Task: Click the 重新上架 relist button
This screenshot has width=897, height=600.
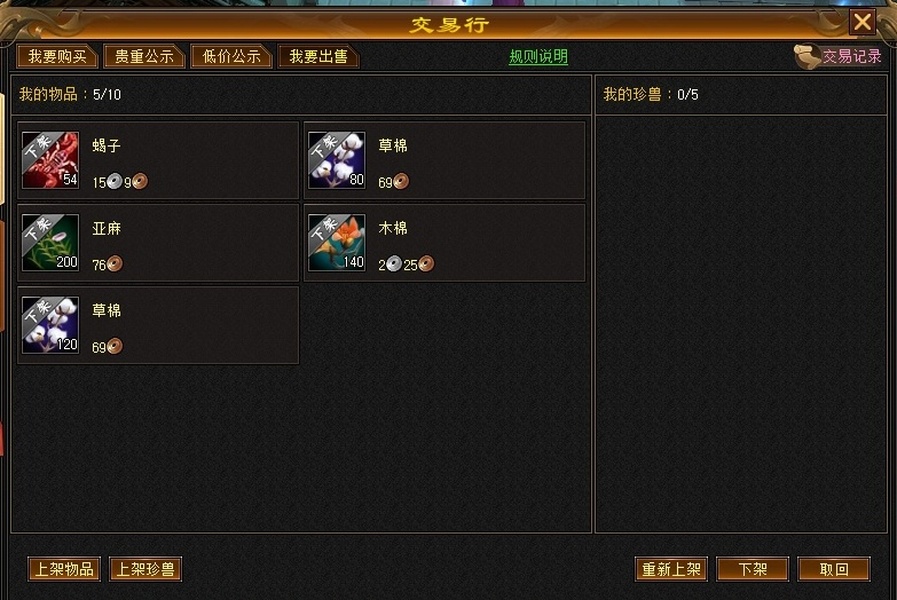Action: [671, 569]
